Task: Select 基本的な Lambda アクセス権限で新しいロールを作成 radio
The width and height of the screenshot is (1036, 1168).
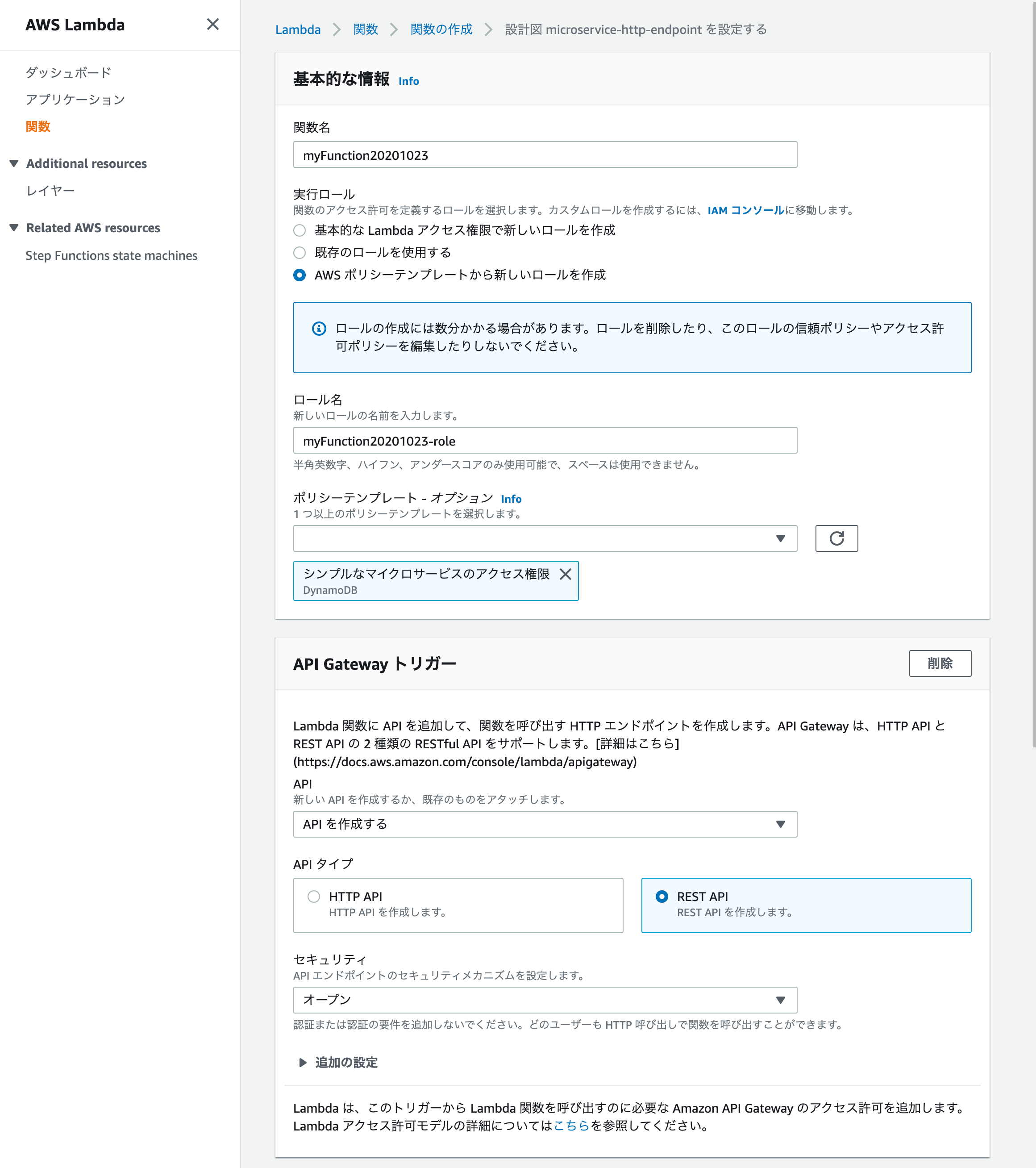Action: (299, 230)
